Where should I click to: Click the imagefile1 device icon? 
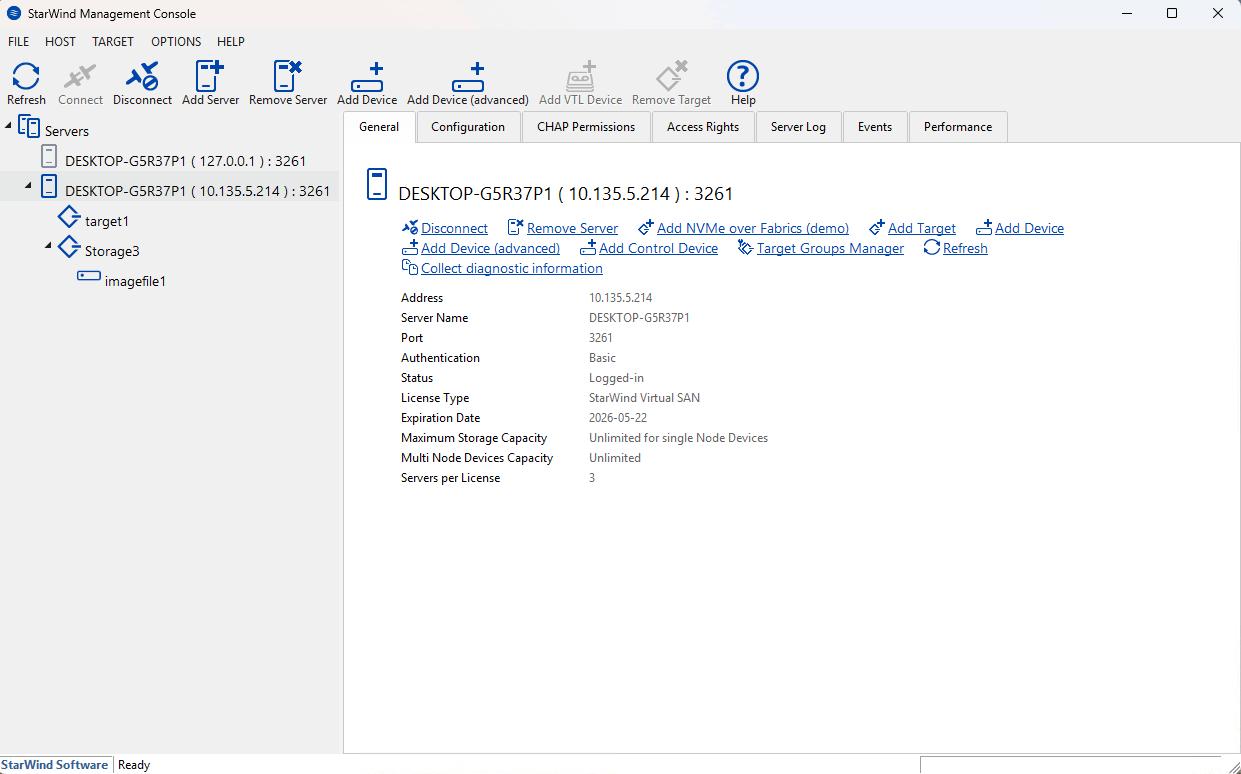click(x=89, y=276)
